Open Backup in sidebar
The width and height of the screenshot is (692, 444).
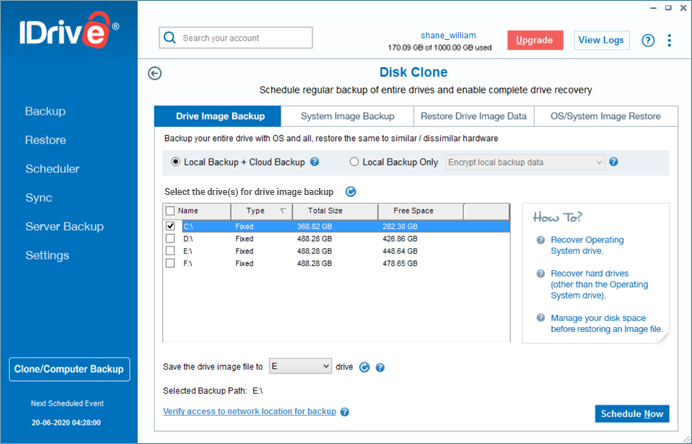click(x=45, y=111)
